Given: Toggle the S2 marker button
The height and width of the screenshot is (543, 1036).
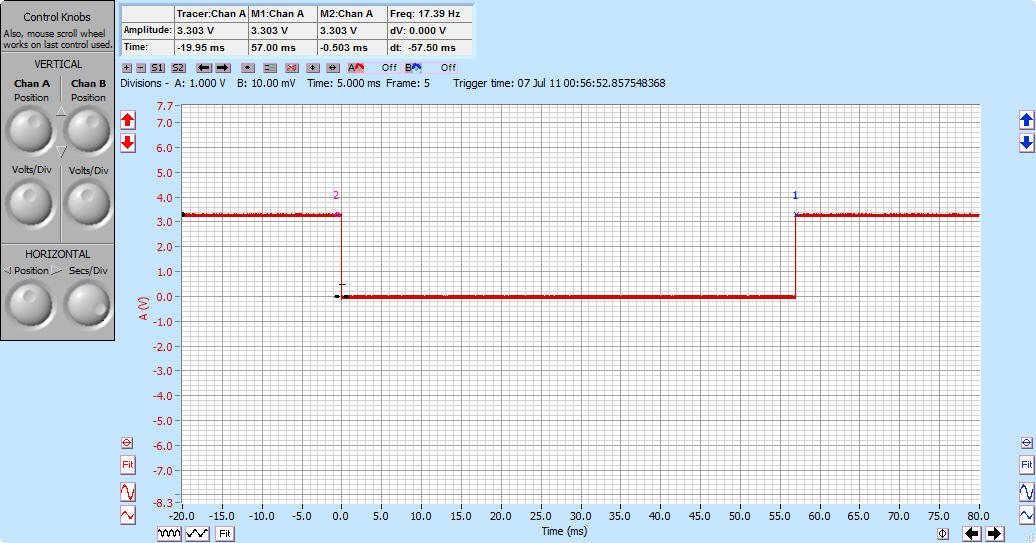Looking at the screenshot, I should [x=178, y=68].
